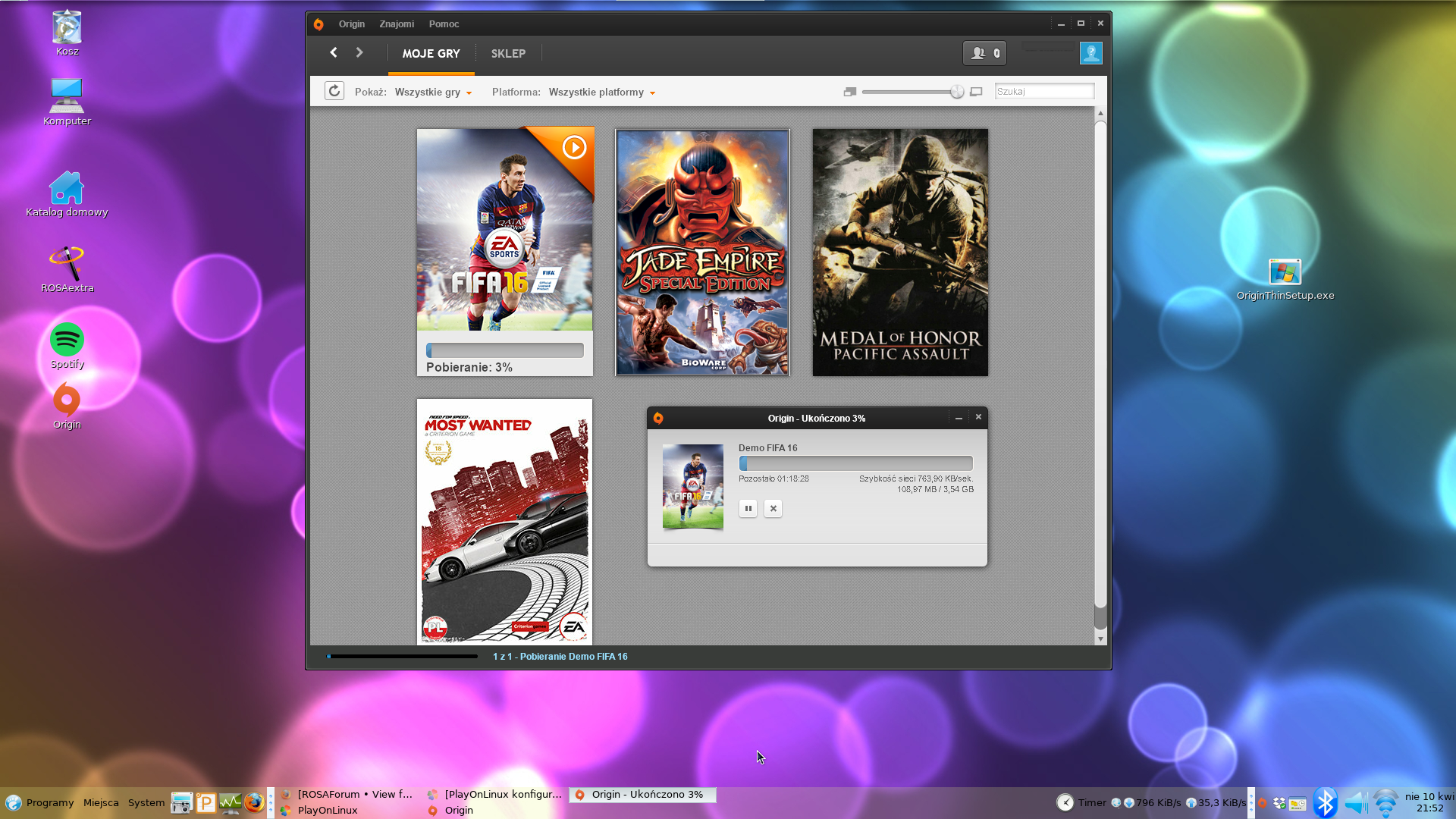Click the refresh games library icon

click(x=334, y=91)
